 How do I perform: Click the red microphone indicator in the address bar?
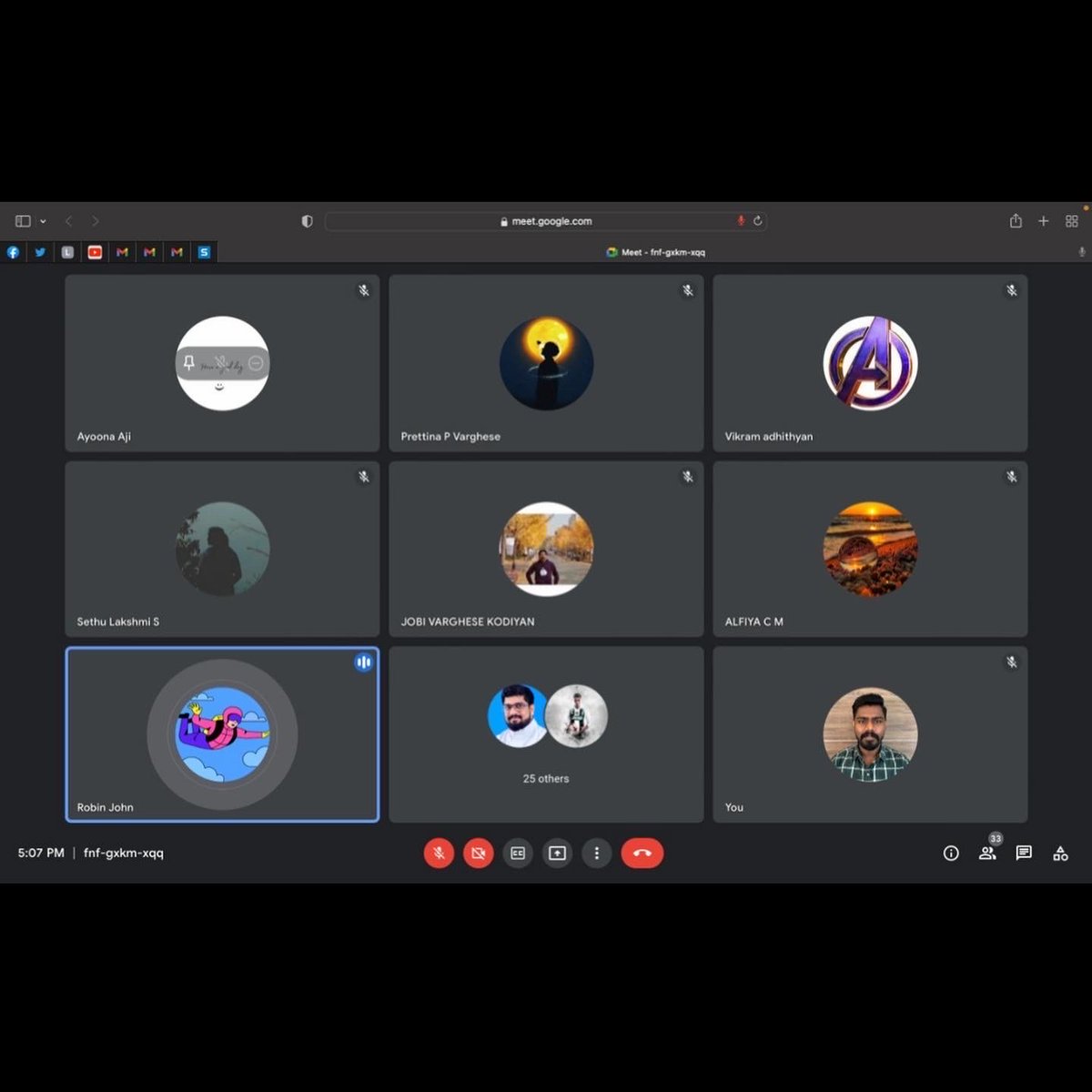(x=741, y=221)
